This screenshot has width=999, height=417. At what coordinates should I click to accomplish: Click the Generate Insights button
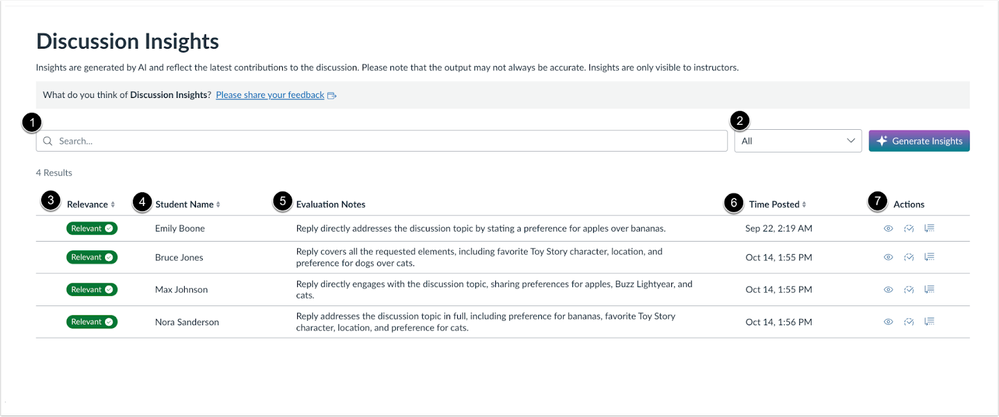click(919, 141)
